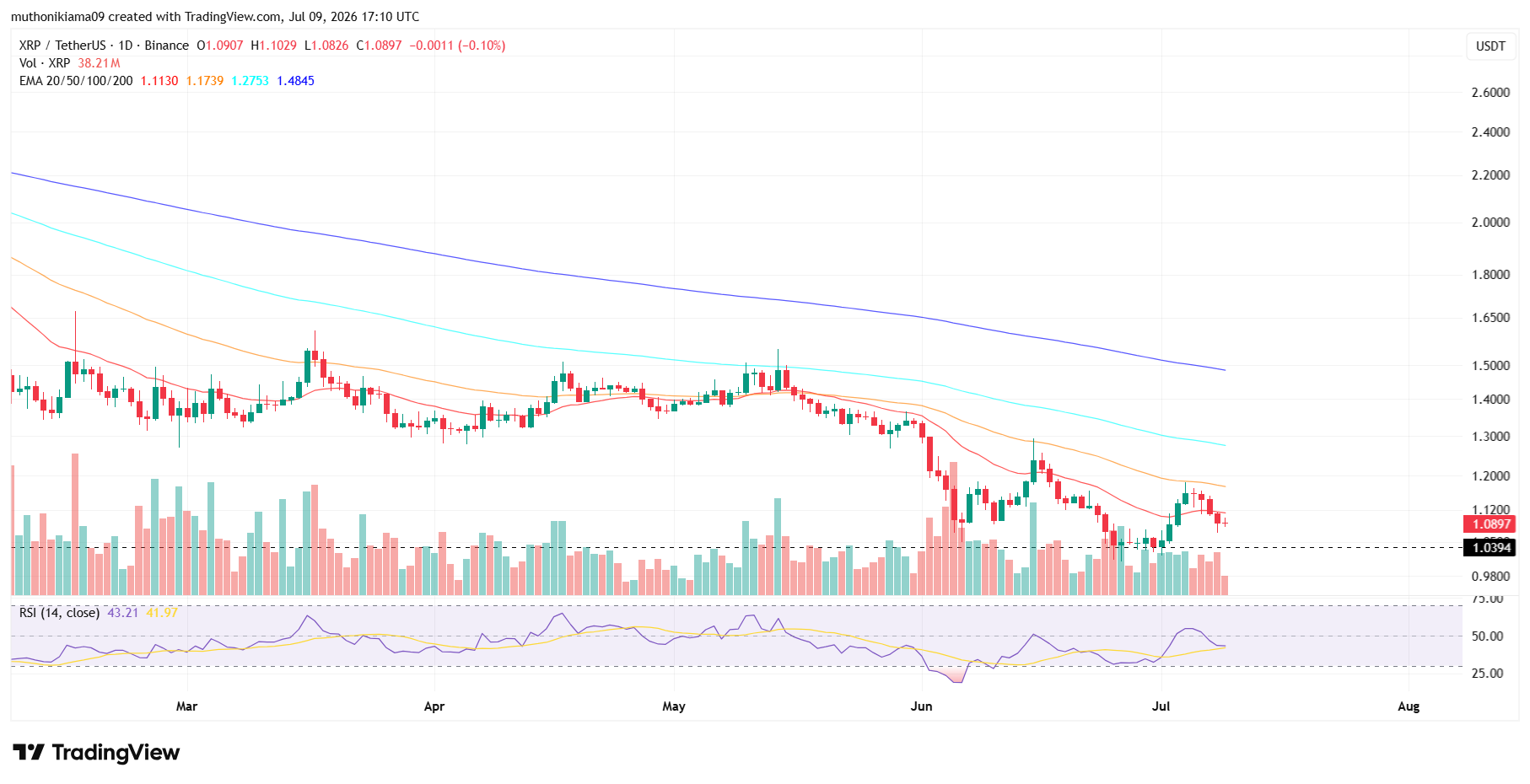Click the Mar label on time axis
1530x784 pixels.
coord(186,706)
